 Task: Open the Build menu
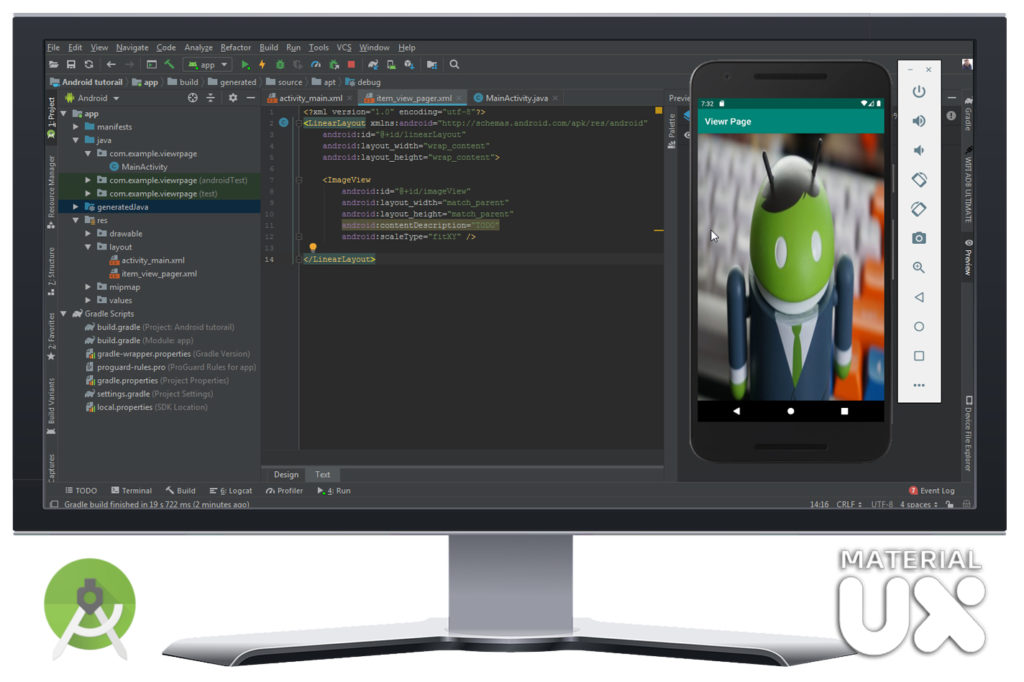pyautogui.click(x=269, y=48)
